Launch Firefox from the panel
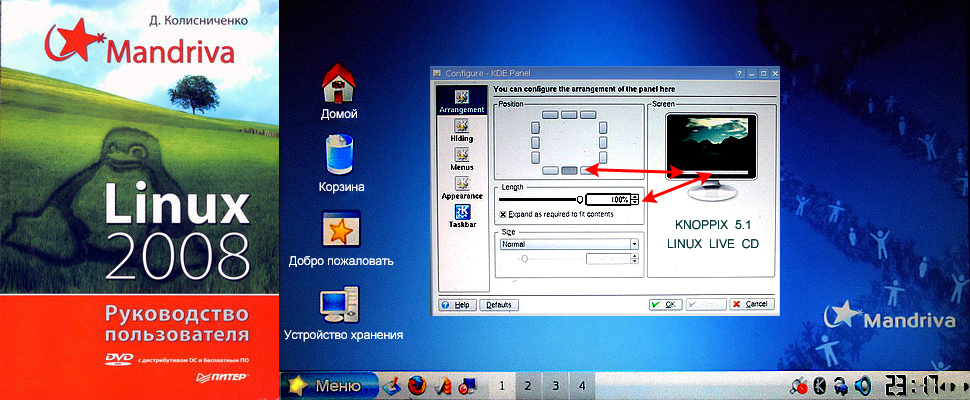This screenshot has width=970, height=400. pos(417,386)
